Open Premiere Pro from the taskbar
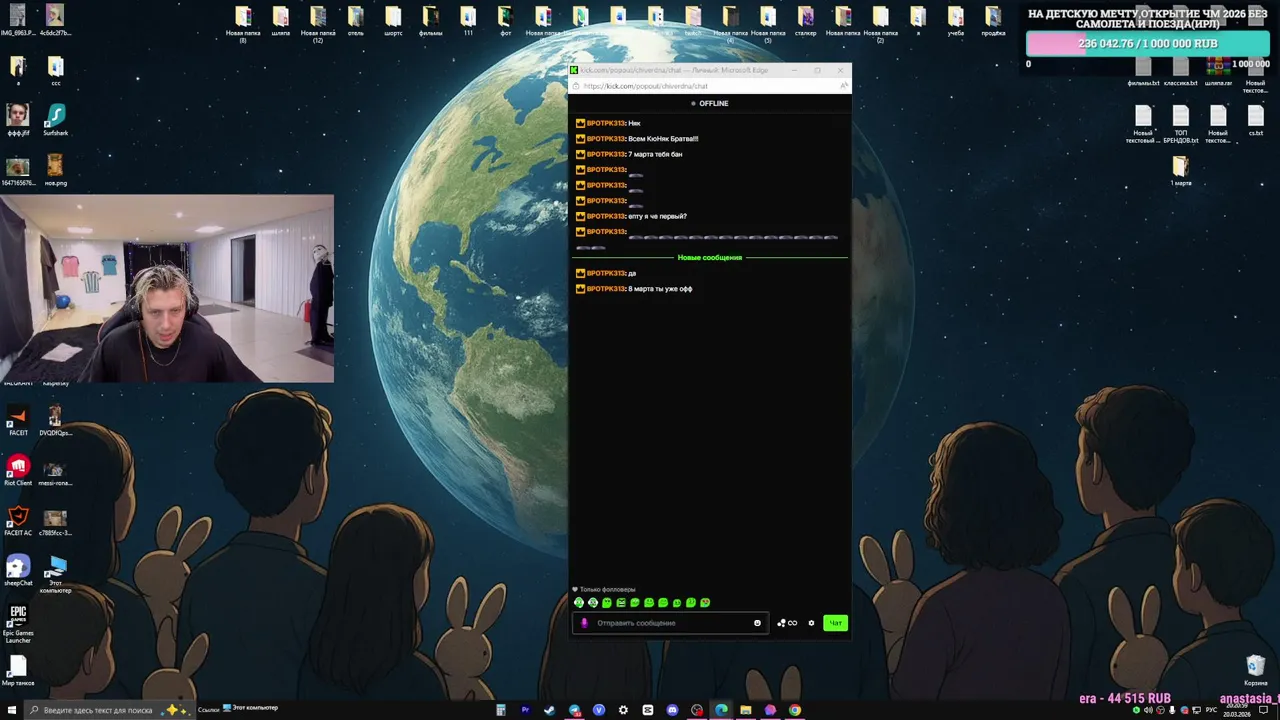 click(525, 710)
